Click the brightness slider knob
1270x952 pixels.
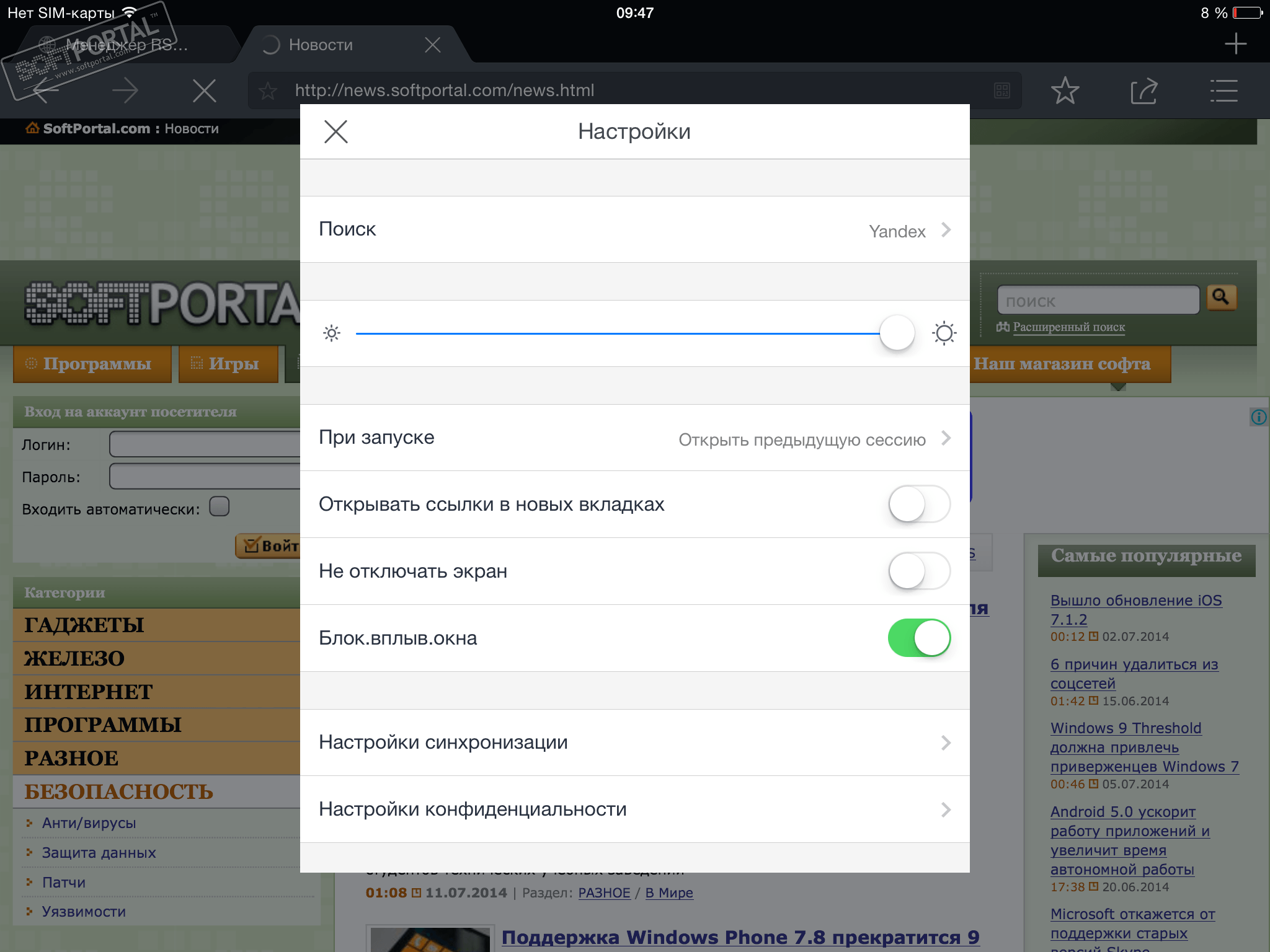[897, 333]
